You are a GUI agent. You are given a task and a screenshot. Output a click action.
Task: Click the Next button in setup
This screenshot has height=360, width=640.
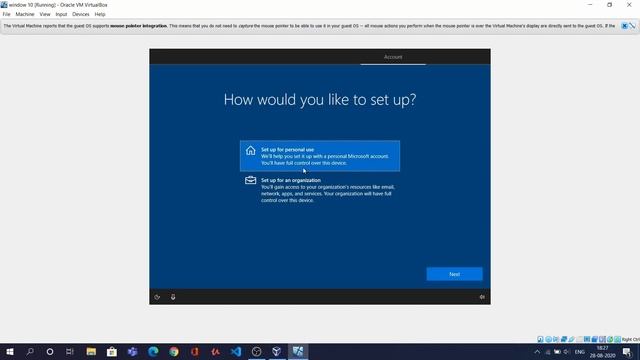click(454, 274)
